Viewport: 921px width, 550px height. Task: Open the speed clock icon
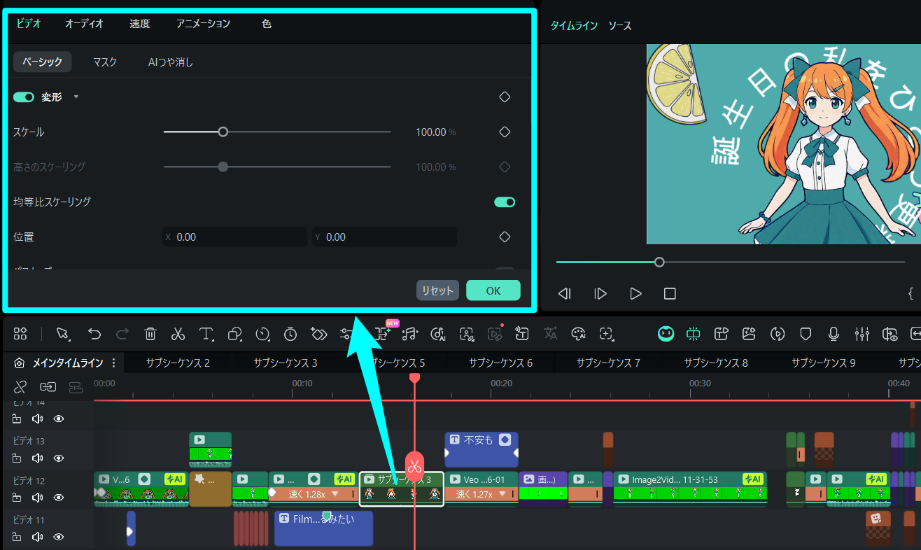(263, 334)
